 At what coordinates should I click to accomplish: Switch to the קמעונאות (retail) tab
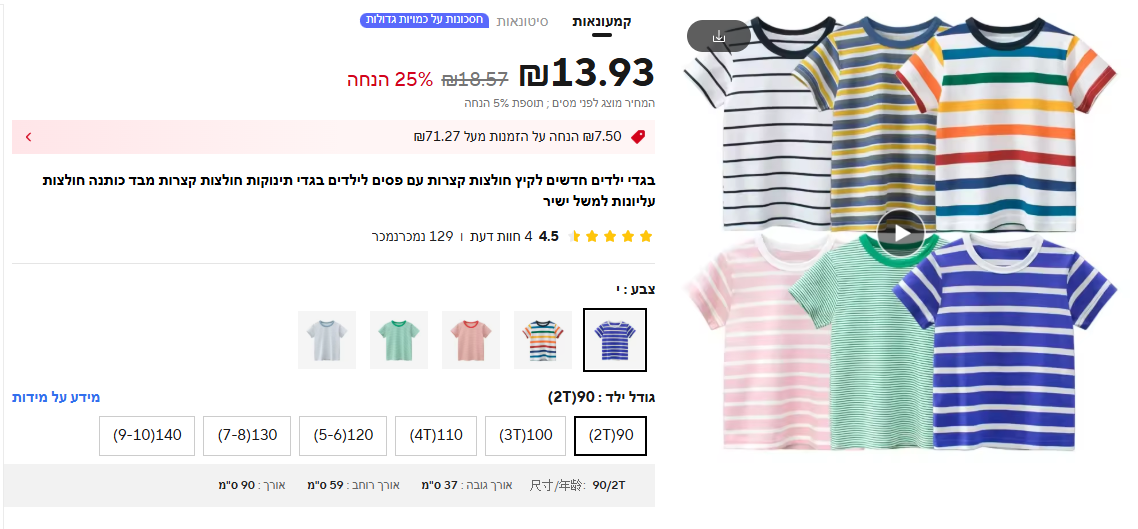click(x=601, y=22)
